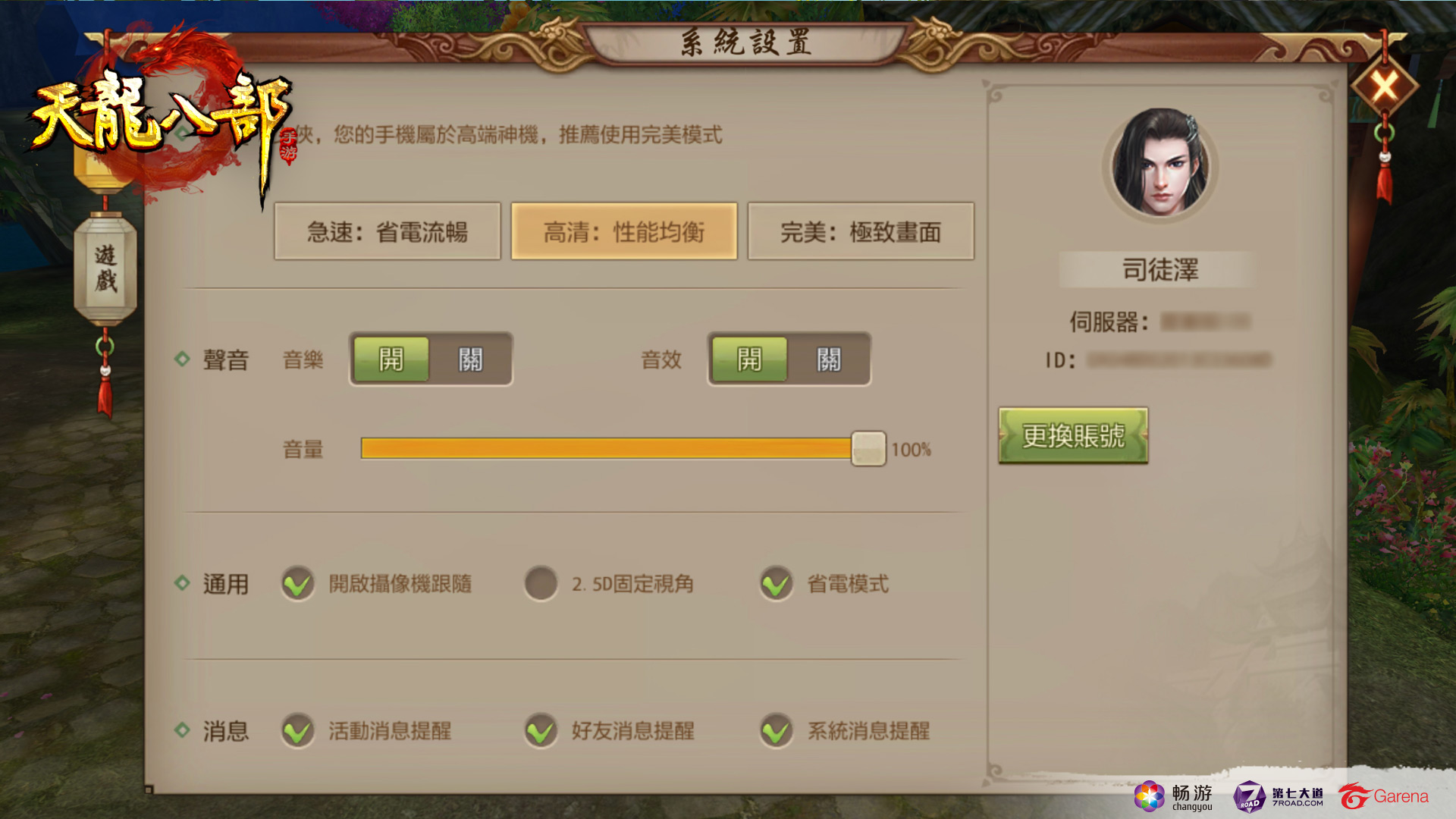Turn sound effects off with 關
Image resolution: width=1456 pixels, height=819 pixels.
point(829,359)
